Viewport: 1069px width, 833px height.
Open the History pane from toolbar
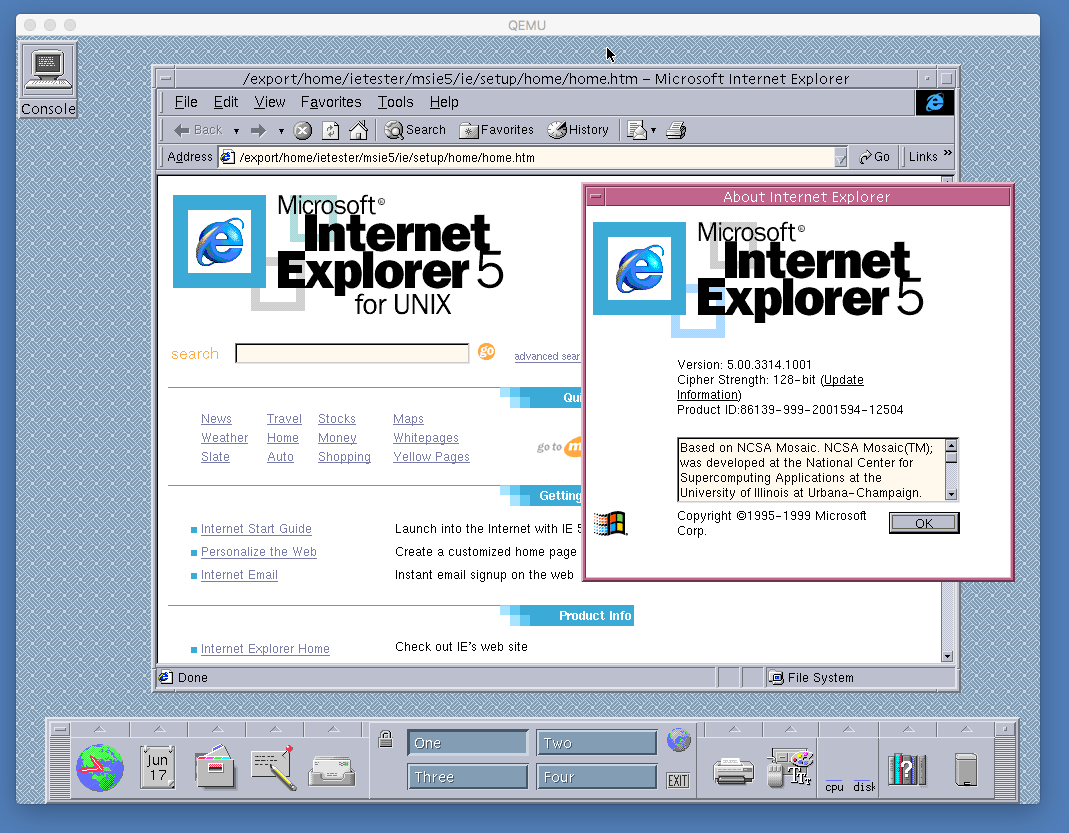click(578, 130)
